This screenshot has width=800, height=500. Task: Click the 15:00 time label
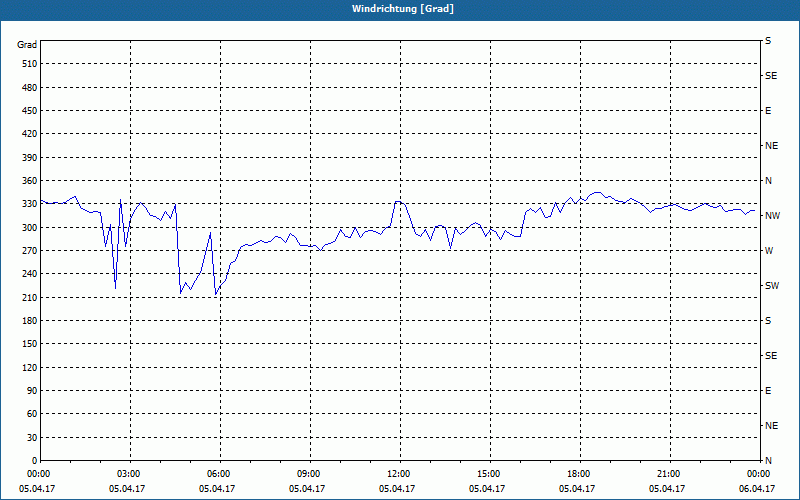[490, 473]
